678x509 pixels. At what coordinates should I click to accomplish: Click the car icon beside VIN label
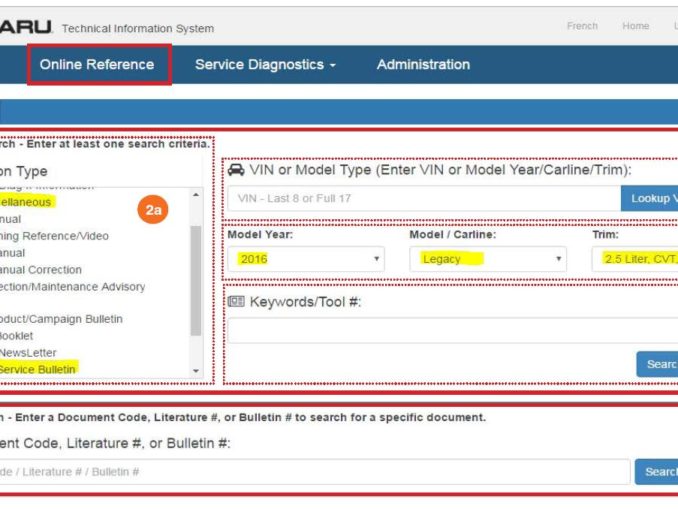[x=237, y=170]
